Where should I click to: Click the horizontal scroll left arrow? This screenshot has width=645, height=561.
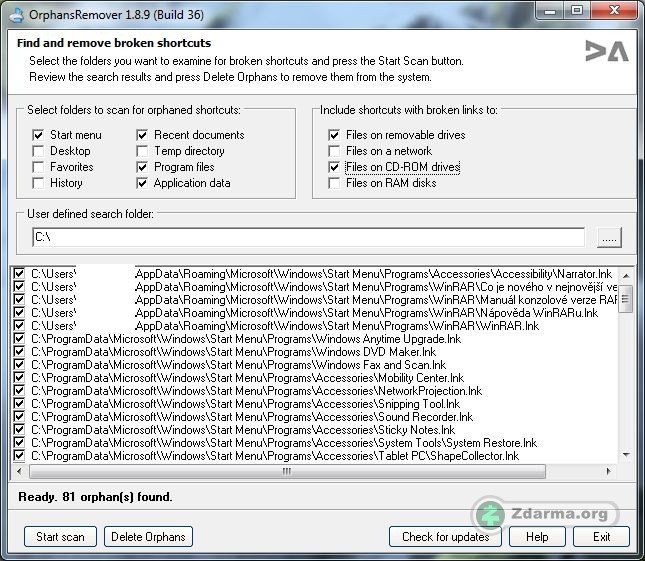(x=19, y=471)
